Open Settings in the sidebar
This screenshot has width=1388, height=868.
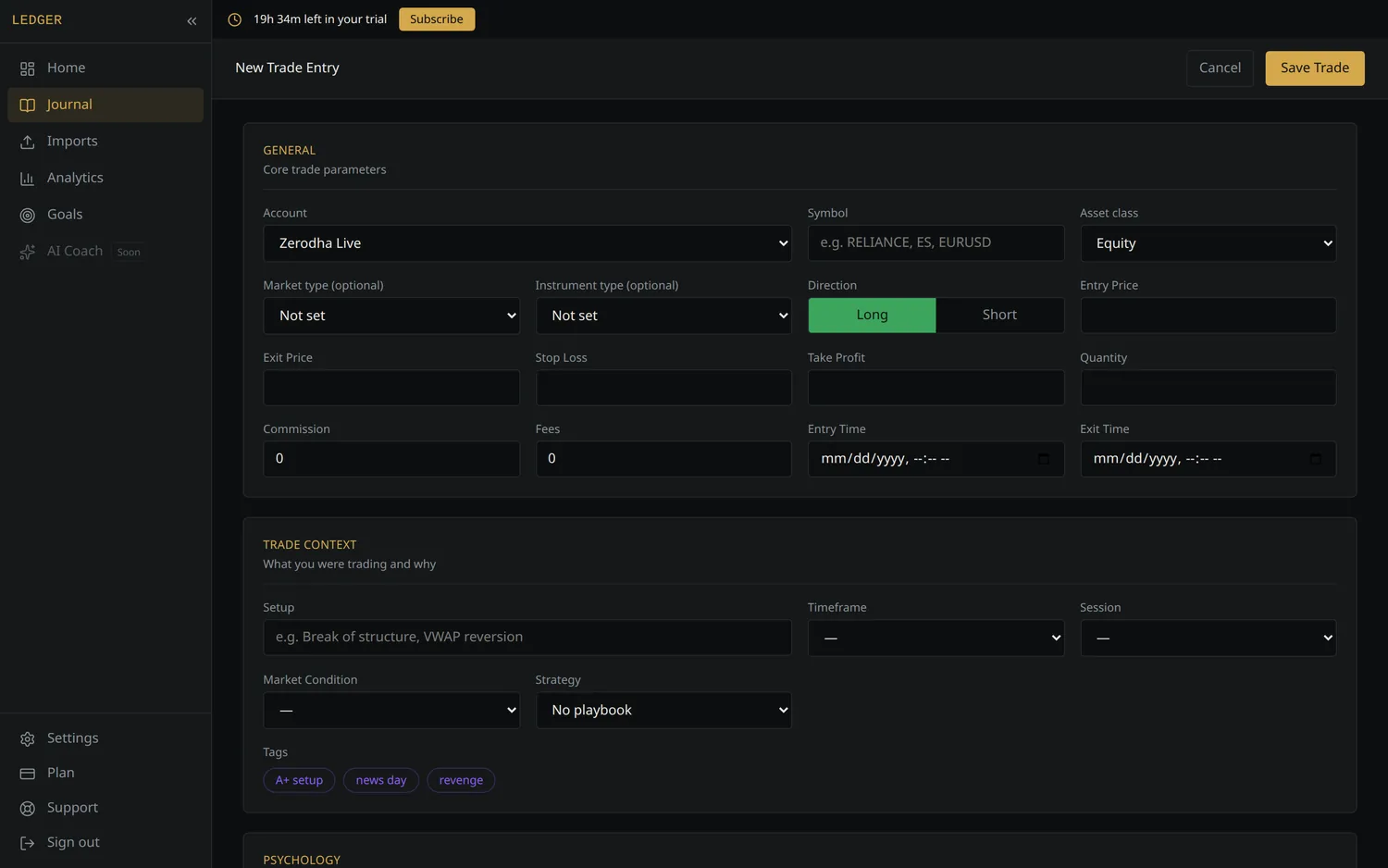(x=105, y=738)
